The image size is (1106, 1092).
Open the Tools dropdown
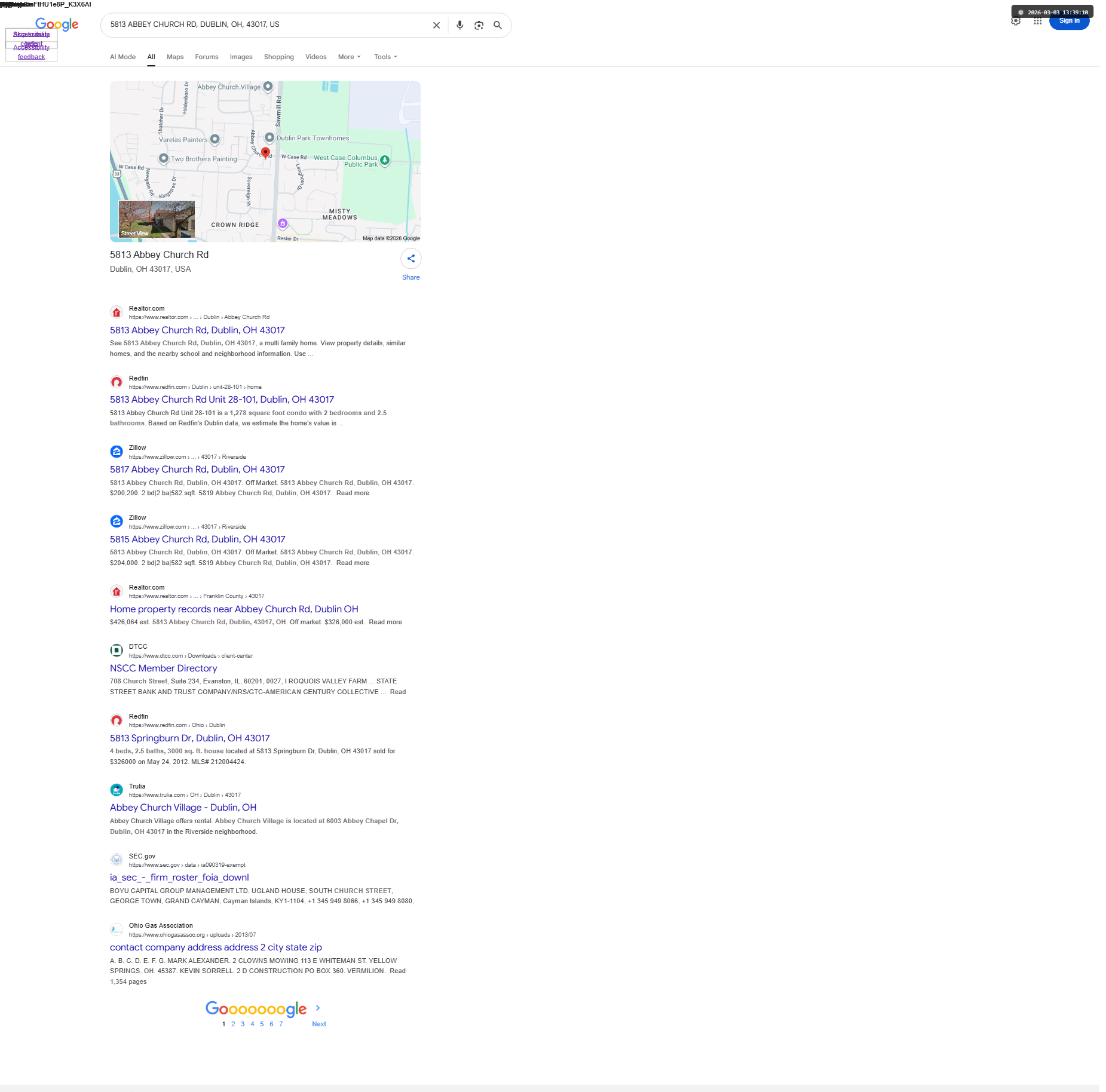[385, 57]
